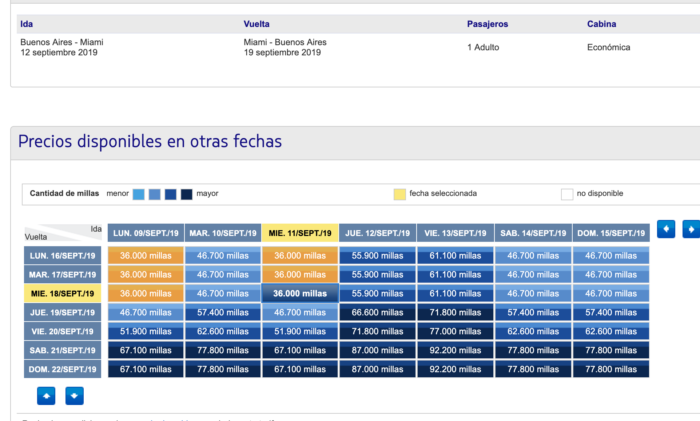Screen dimensions: 700x421
Task: Select the JUE. 19/SEPT./19 return row header
Action: pos(62,312)
